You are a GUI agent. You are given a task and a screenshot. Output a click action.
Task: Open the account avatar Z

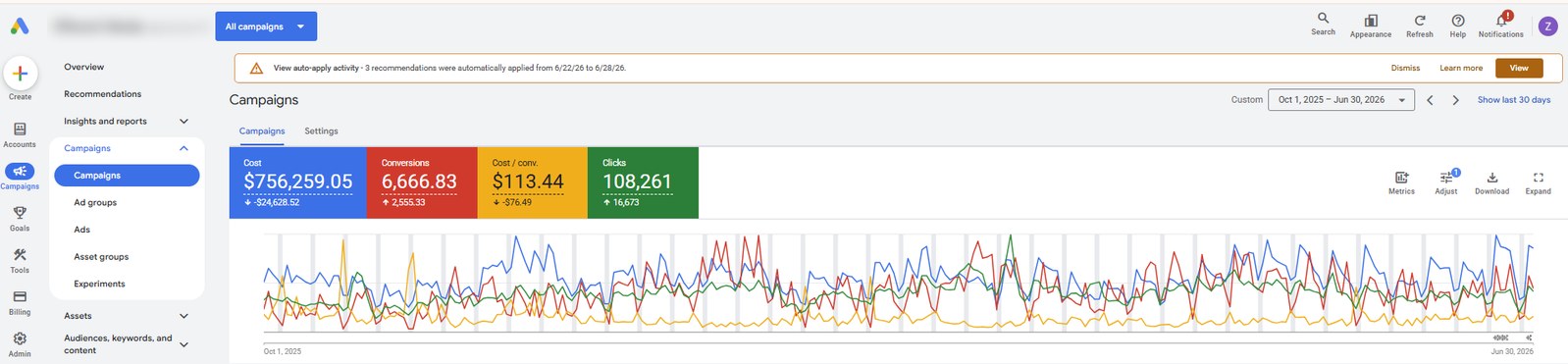[x=1547, y=26]
